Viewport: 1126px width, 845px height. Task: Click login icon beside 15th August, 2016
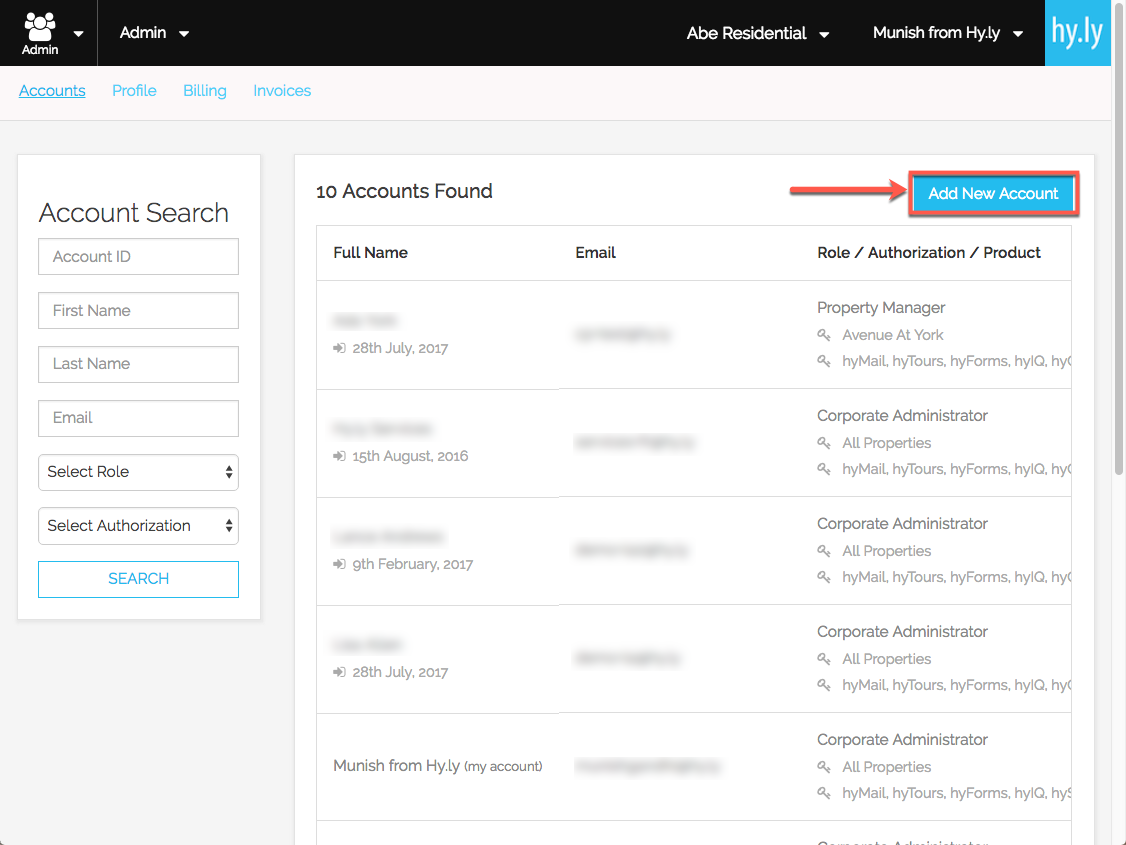pyautogui.click(x=339, y=456)
